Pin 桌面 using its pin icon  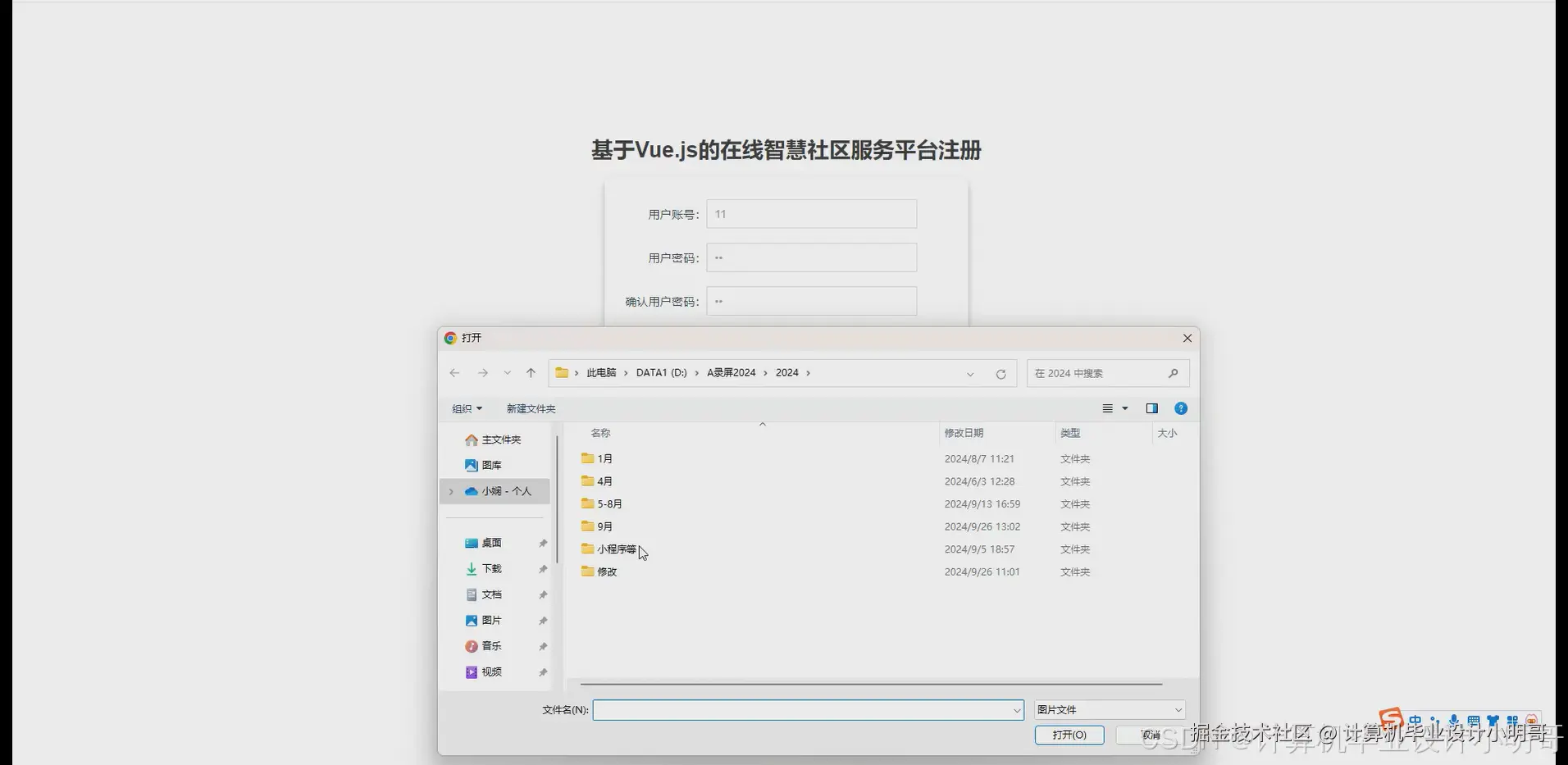point(542,542)
